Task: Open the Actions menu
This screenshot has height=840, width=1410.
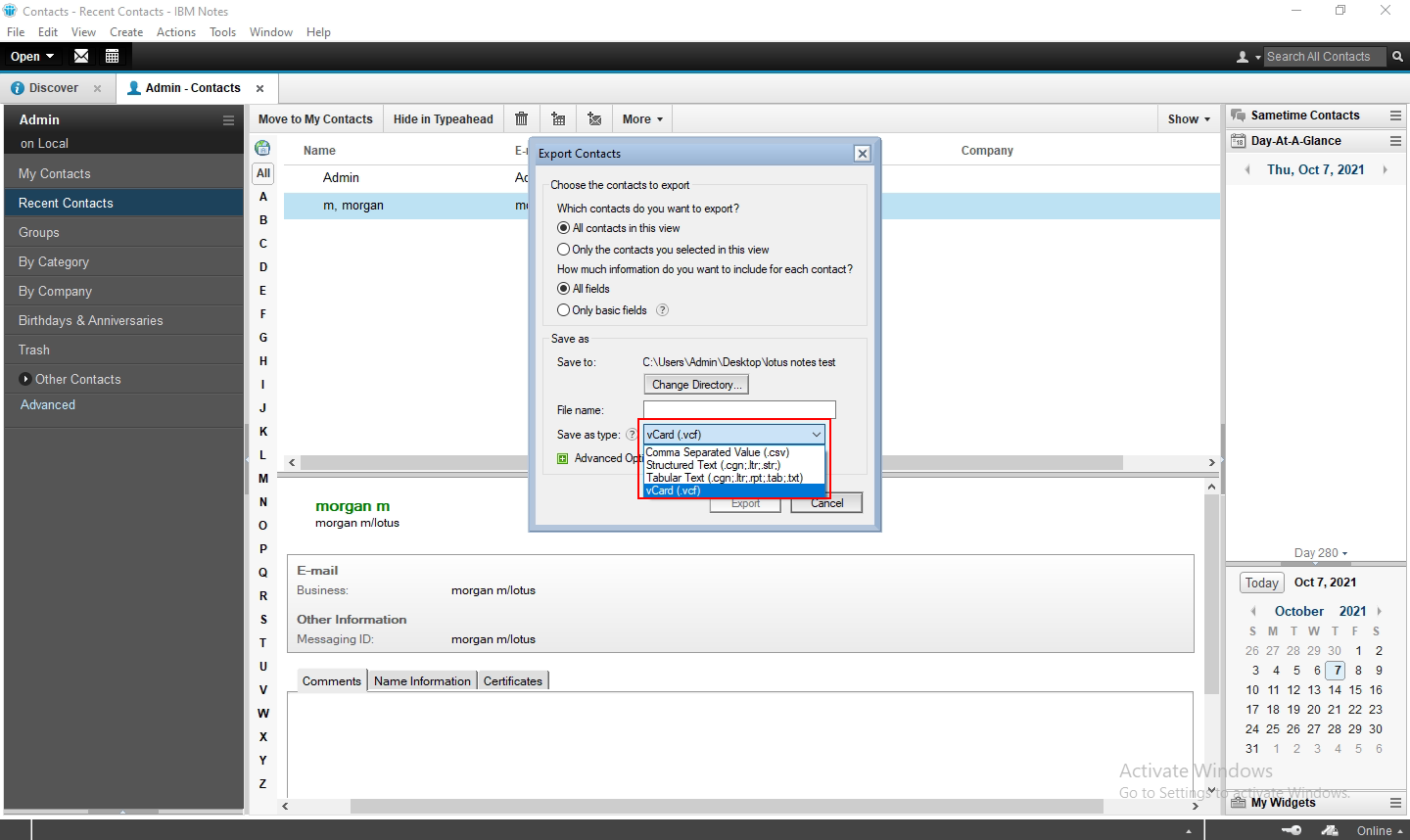Action: tap(176, 32)
